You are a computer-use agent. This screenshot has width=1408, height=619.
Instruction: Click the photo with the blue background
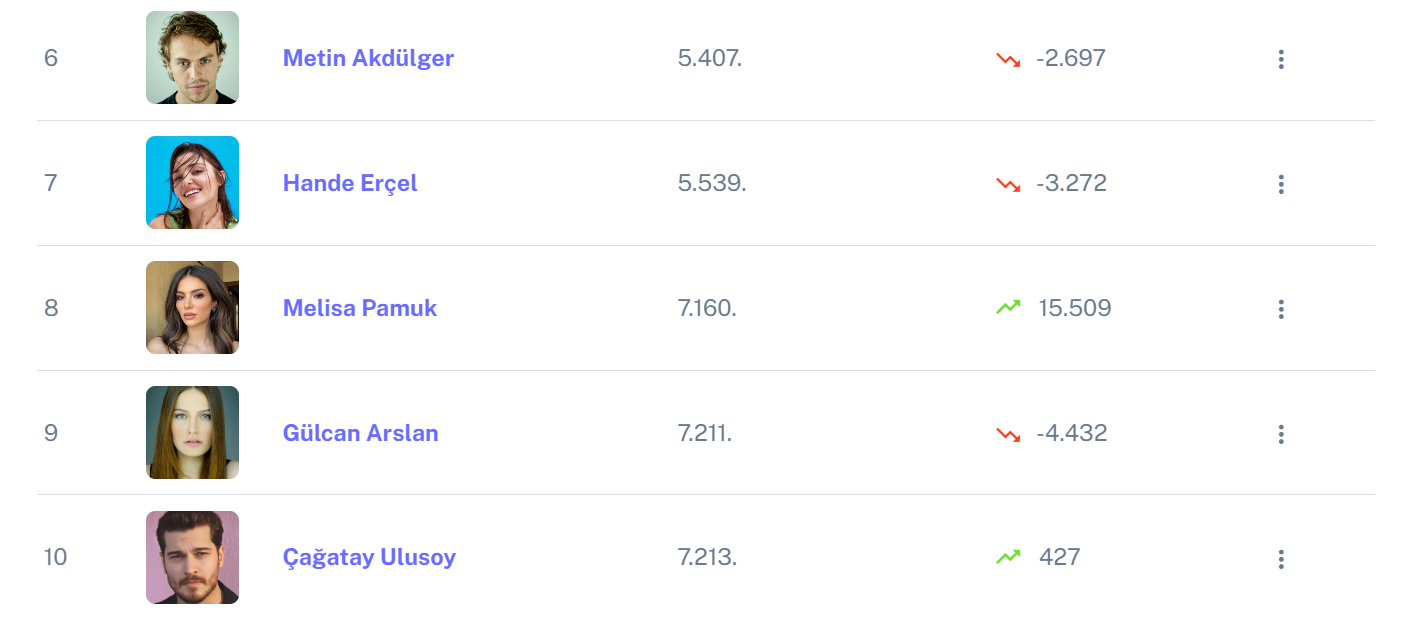coord(192,183)
